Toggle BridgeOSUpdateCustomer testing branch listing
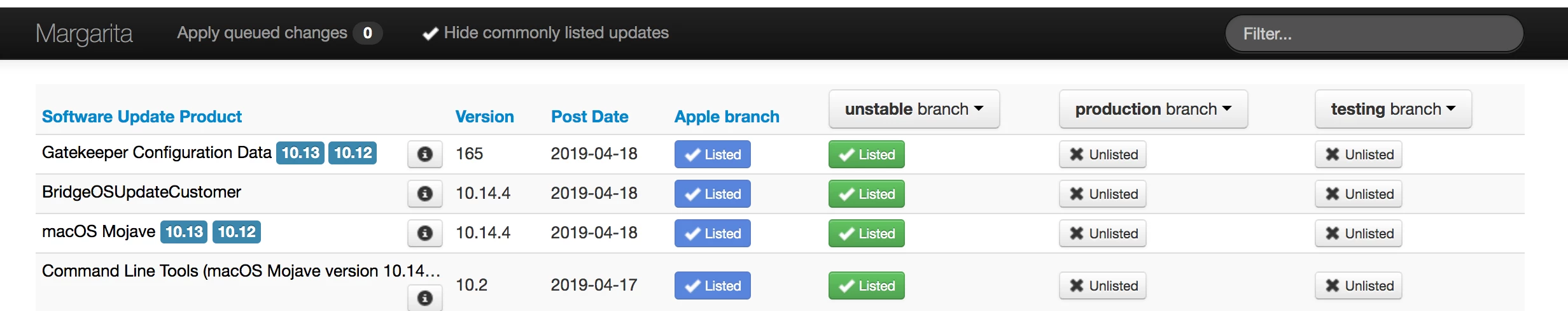1568x311 pixels. pyautogui.click(x=1358, y=194)
